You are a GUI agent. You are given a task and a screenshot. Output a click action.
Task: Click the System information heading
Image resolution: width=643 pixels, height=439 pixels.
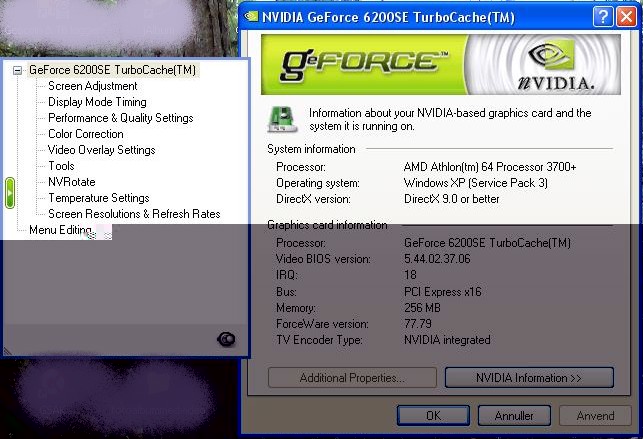[x=311, y=149]
